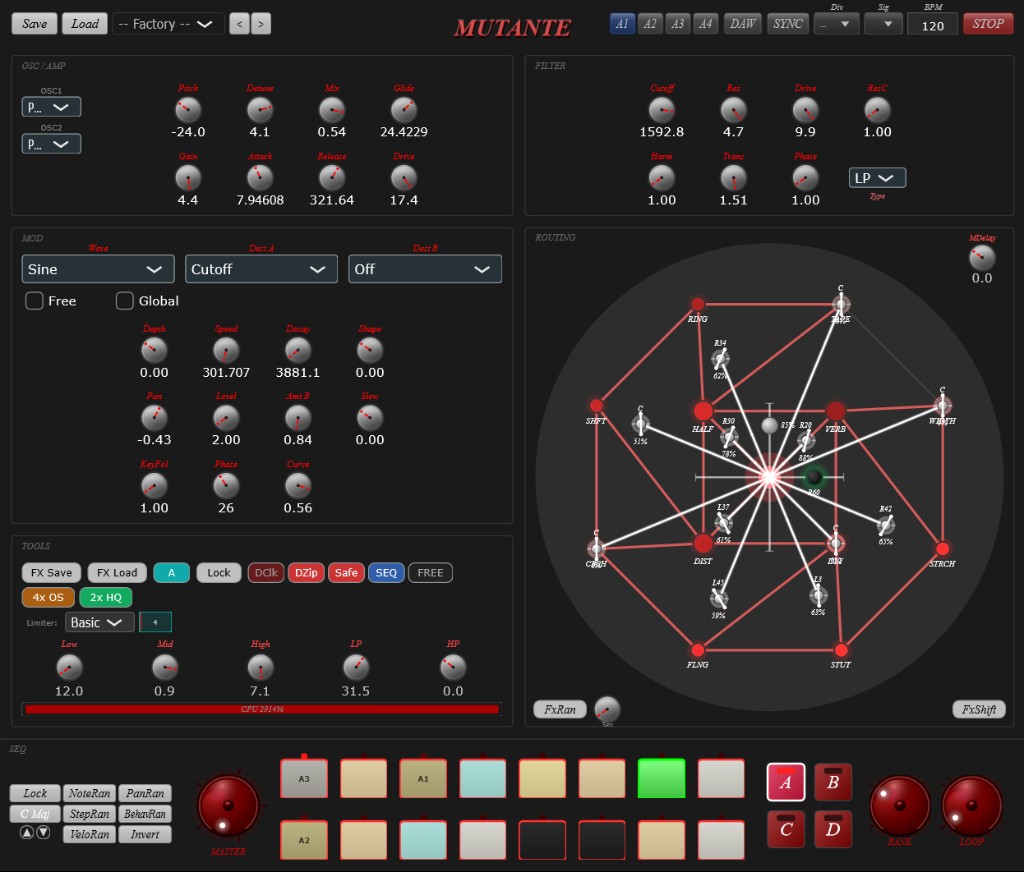Screen dimensions: 1024x872
Task: Click the DIST effect node
Action: click(703, 545)
